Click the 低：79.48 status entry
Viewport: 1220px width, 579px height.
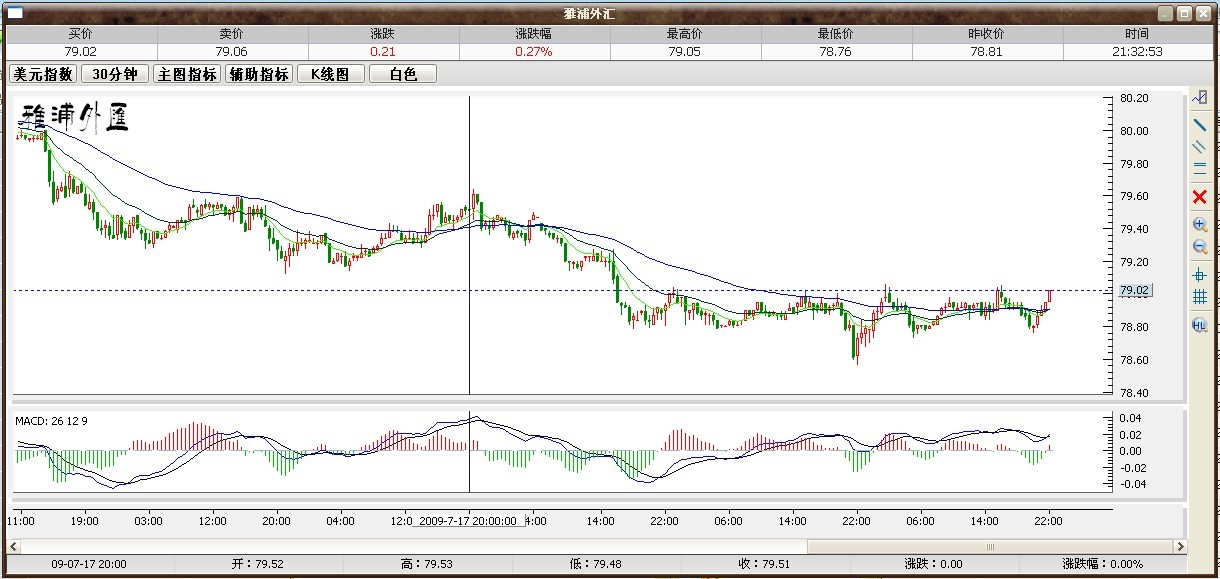coord(595,565)
